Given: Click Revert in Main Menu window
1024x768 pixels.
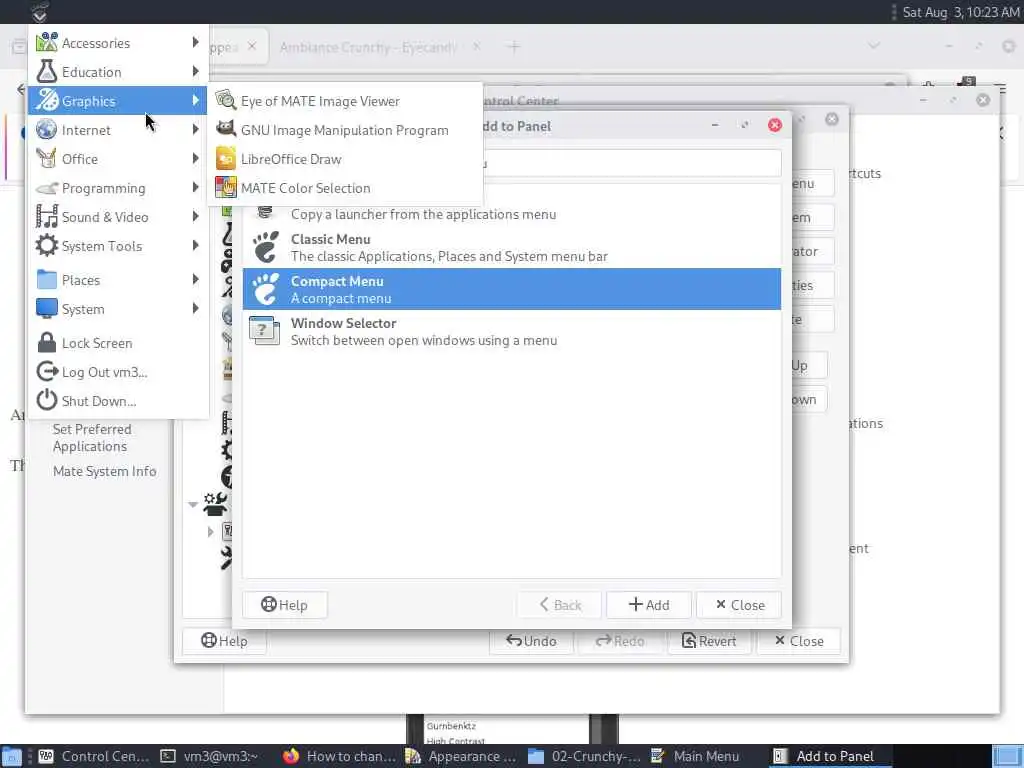Looking at the screenshot, I should 709,641.
